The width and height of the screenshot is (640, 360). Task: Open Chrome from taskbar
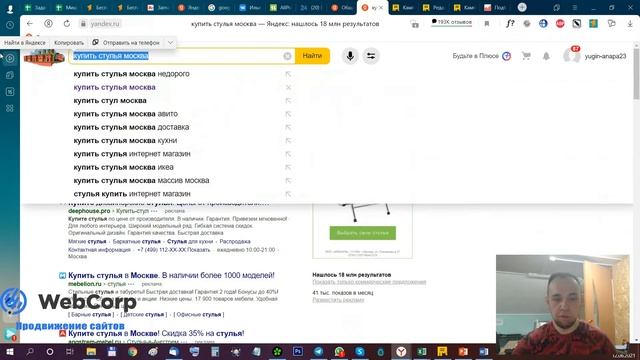[x=132, y=351]
